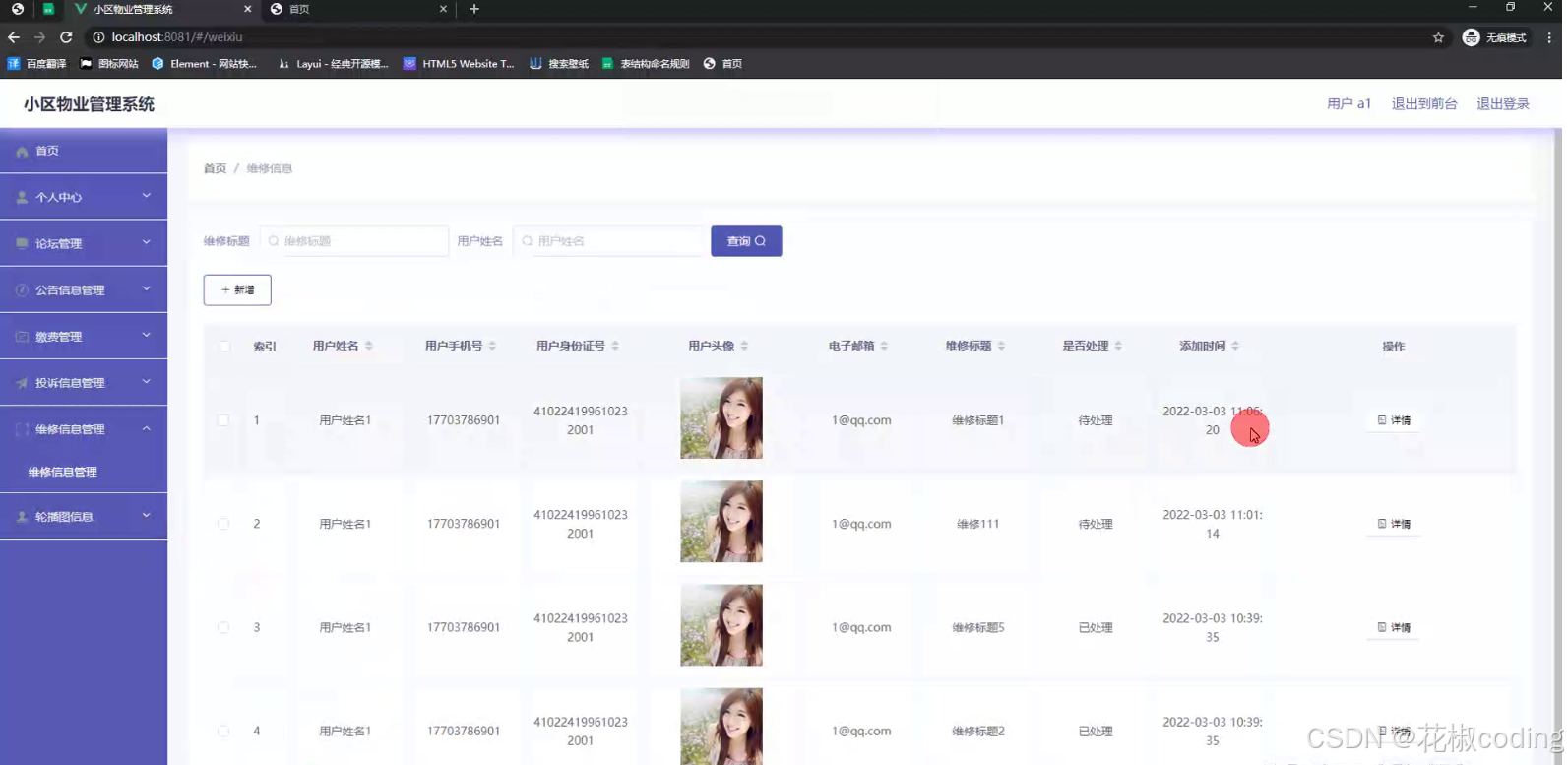
Task: Open the user avatar in row 2
Action: click(721, 522)
